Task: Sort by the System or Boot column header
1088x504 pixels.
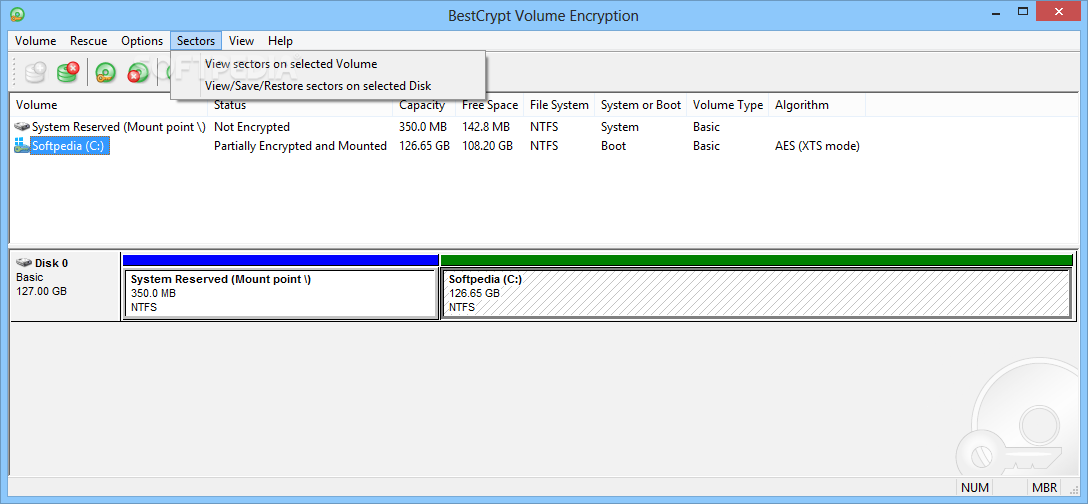Action: click(x=641, y=105)
